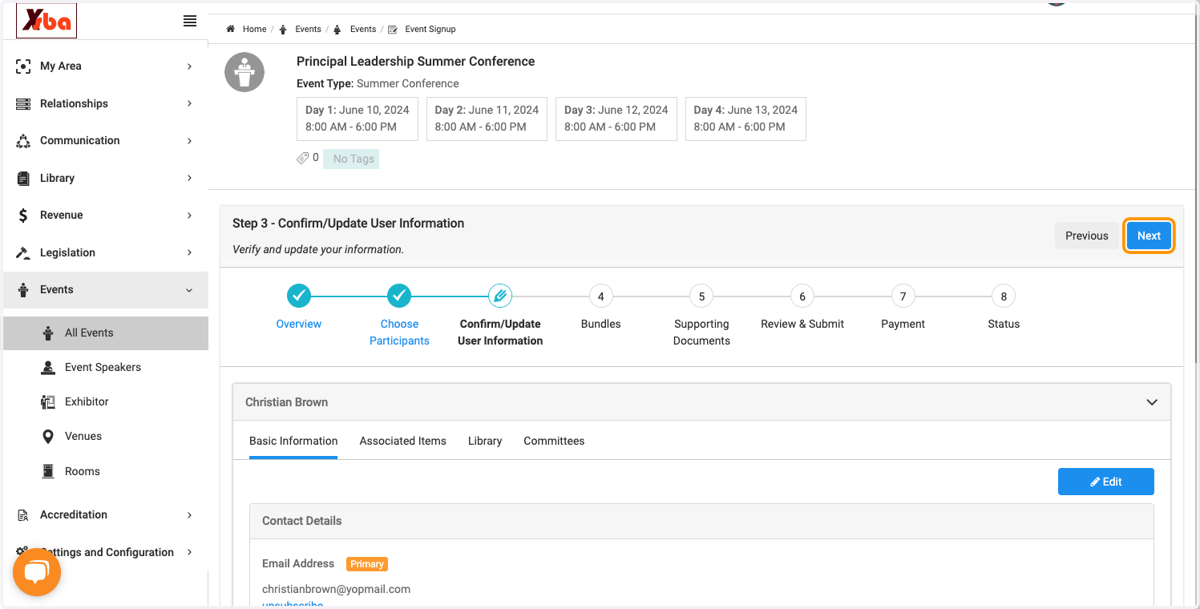This screenshot has height=609, width=1200.
Task: Click the Confirm/Update step pencil circle
Action: (500, 296)
